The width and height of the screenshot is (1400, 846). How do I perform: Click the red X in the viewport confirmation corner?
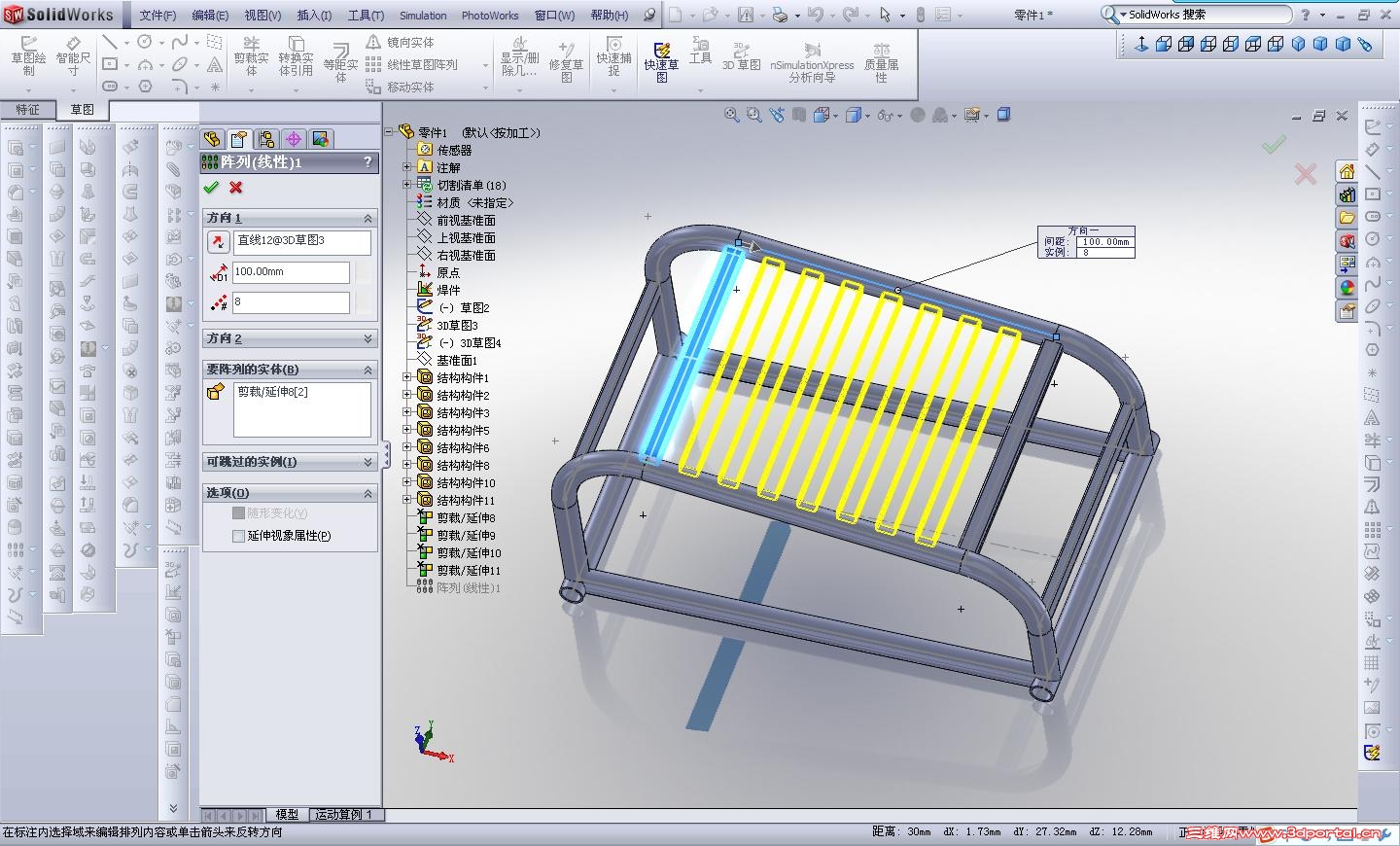tap(1306, 174)
